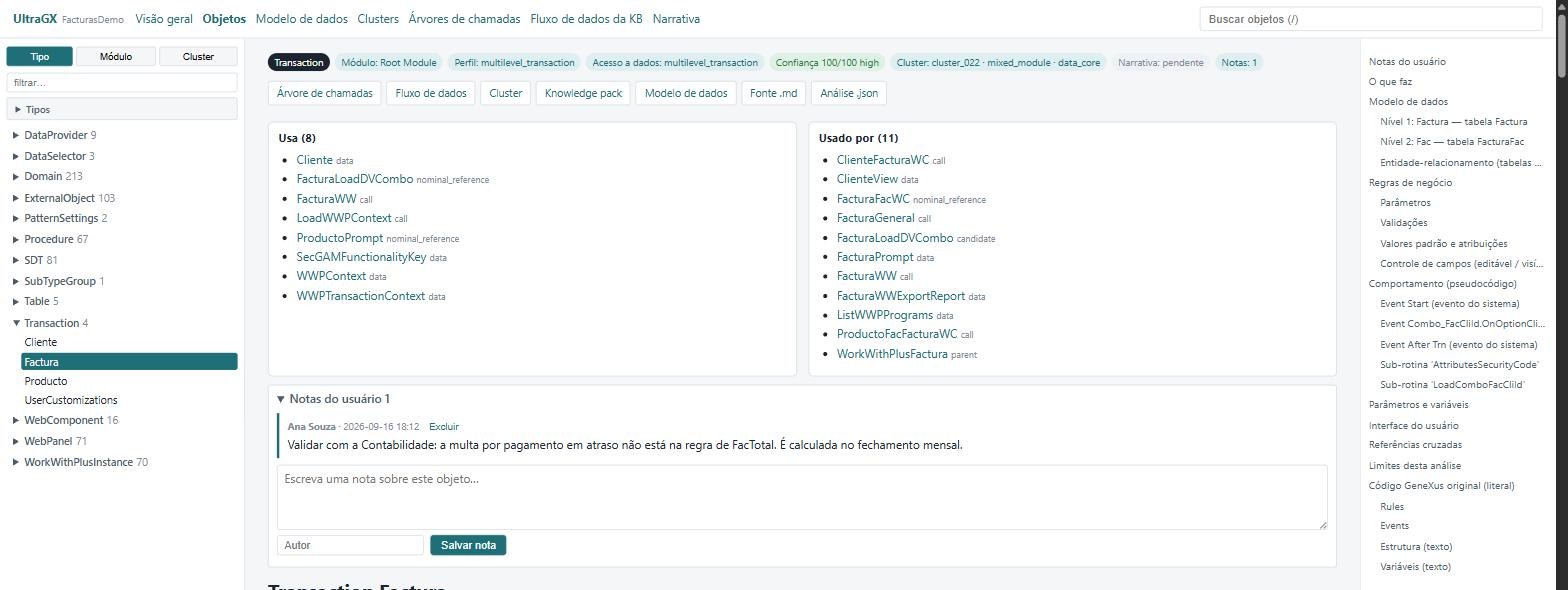Collapse the Notas do usuário section
This screenshot has width=1568, height=590.
(281, 399)
